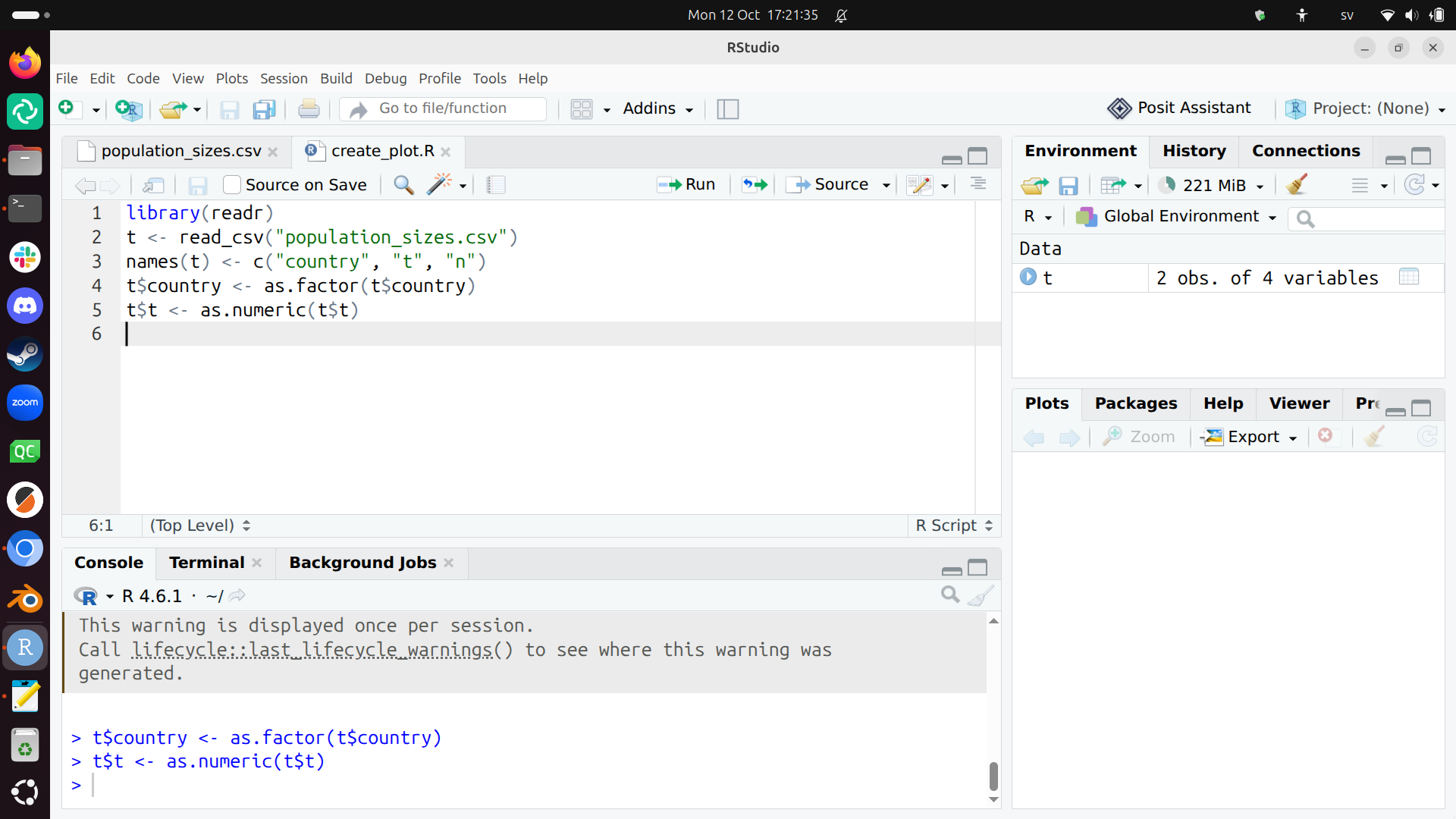Open the Project (None) dropdown
Image resolution: width=1456 pixels, height=819 pixels.
pyautogui.click(x=1365, y=108)
